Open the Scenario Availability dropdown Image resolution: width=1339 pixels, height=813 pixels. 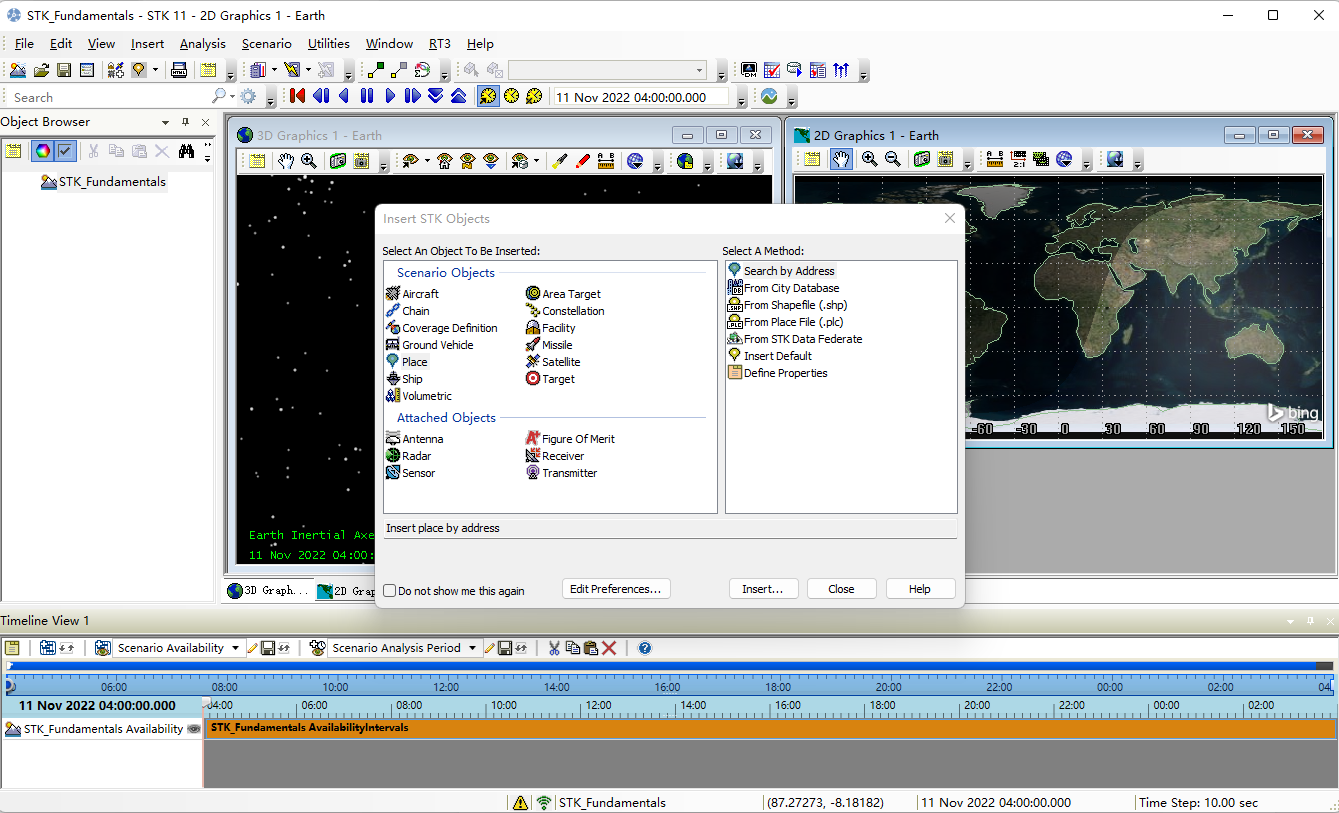(x=236, y=648)
